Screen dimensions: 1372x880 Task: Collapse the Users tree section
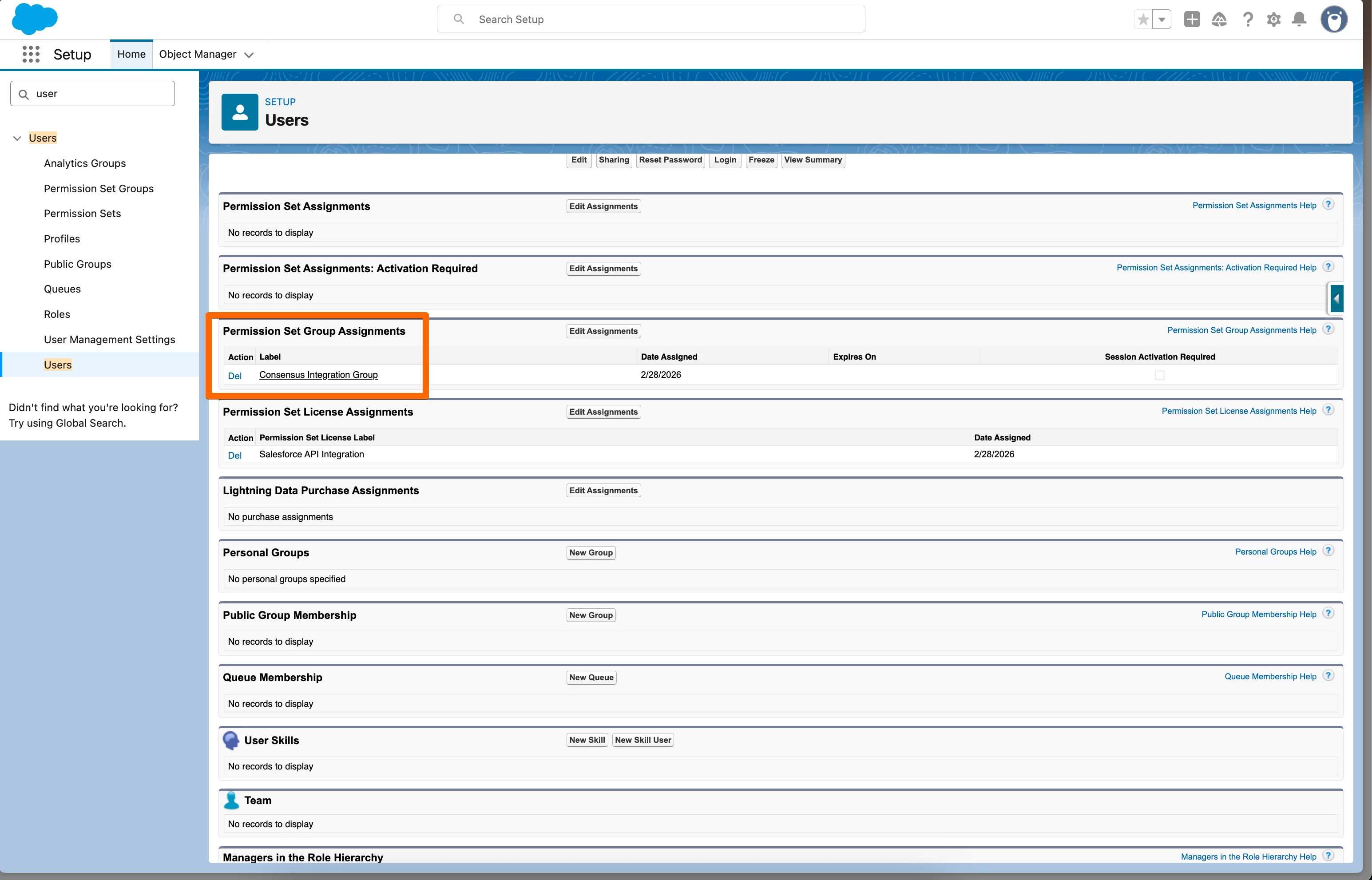(x=17, y=138)
